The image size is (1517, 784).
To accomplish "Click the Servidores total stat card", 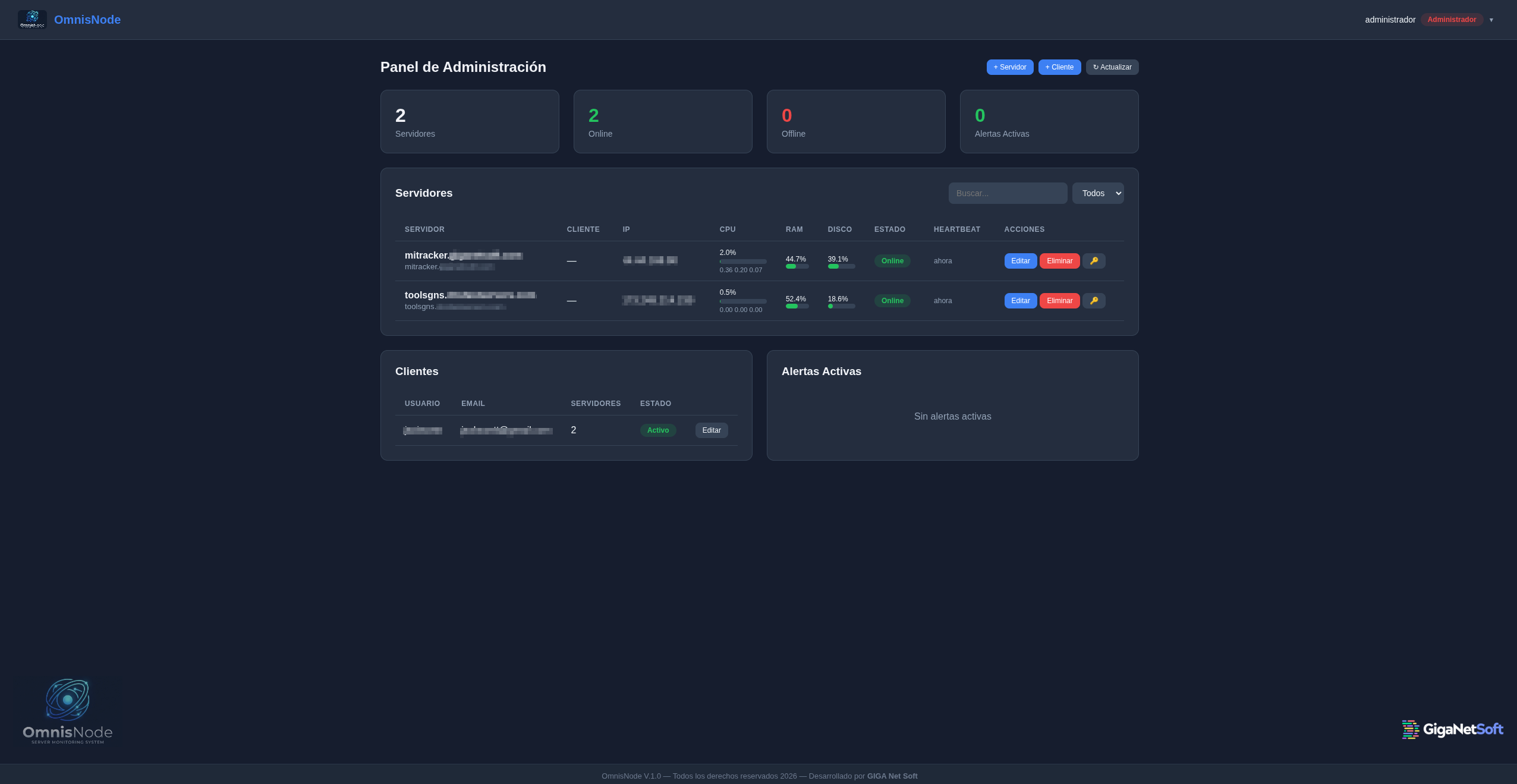I will point(470,122).
